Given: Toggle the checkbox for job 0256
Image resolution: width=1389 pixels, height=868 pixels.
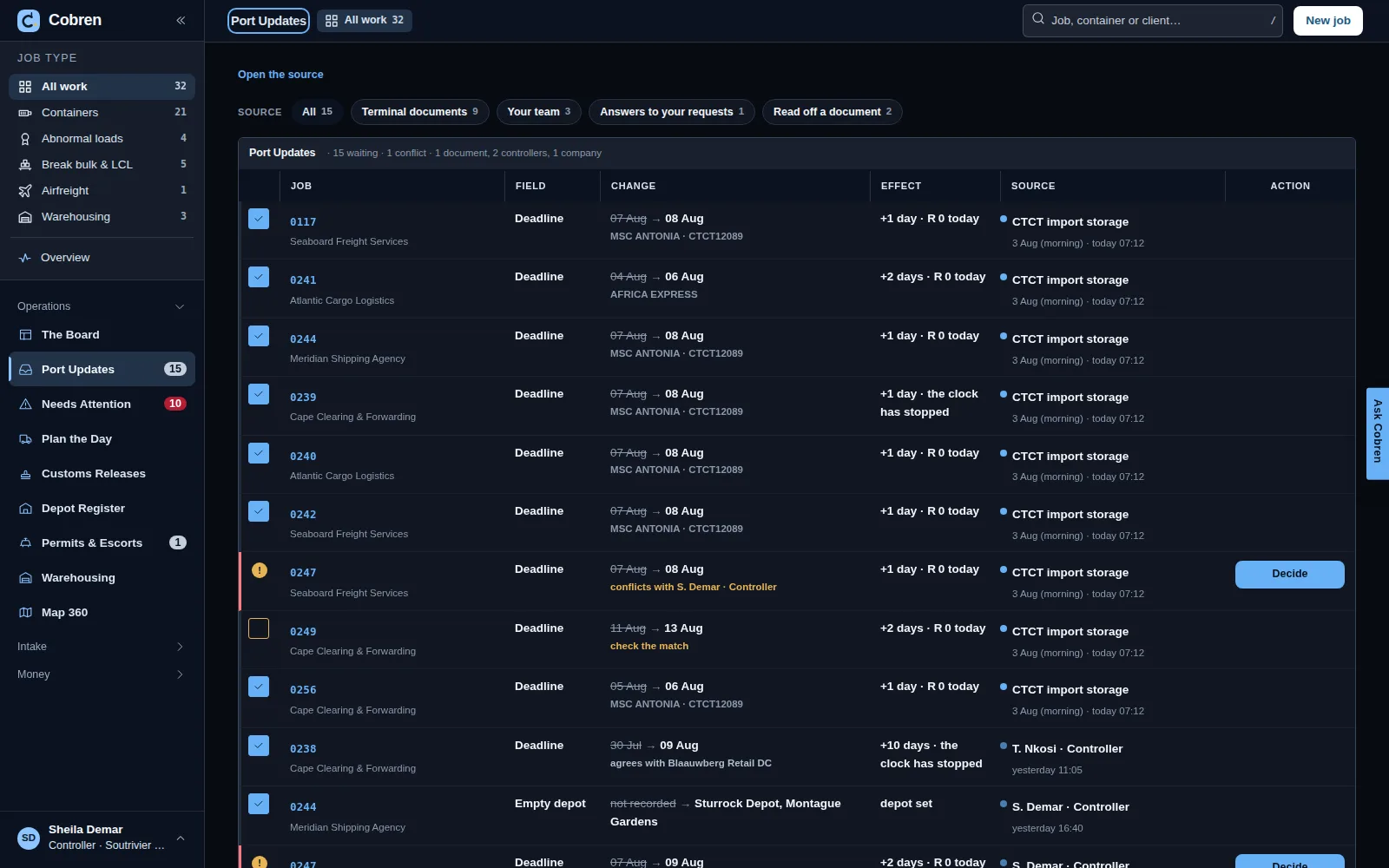Looking at the screenshot, I should (259, 687).
